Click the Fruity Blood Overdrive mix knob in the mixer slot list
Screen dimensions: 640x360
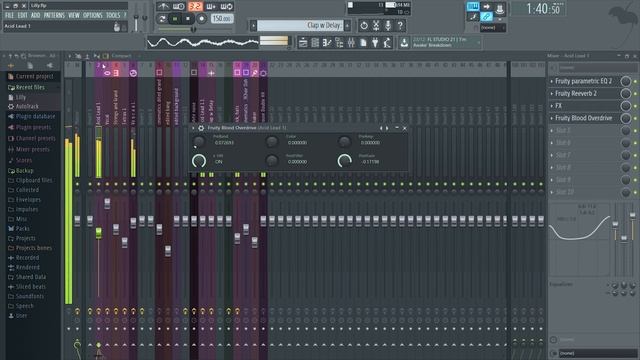pyautogui.click(x=625, y=118)
